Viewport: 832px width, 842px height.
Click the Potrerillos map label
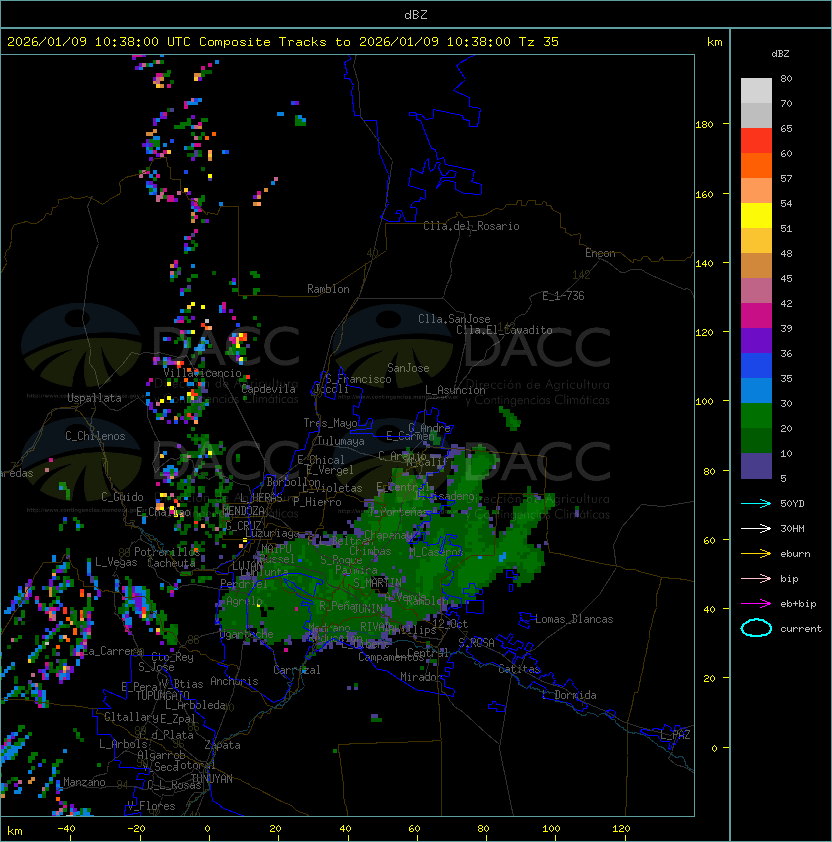click(x=167, y=552)
